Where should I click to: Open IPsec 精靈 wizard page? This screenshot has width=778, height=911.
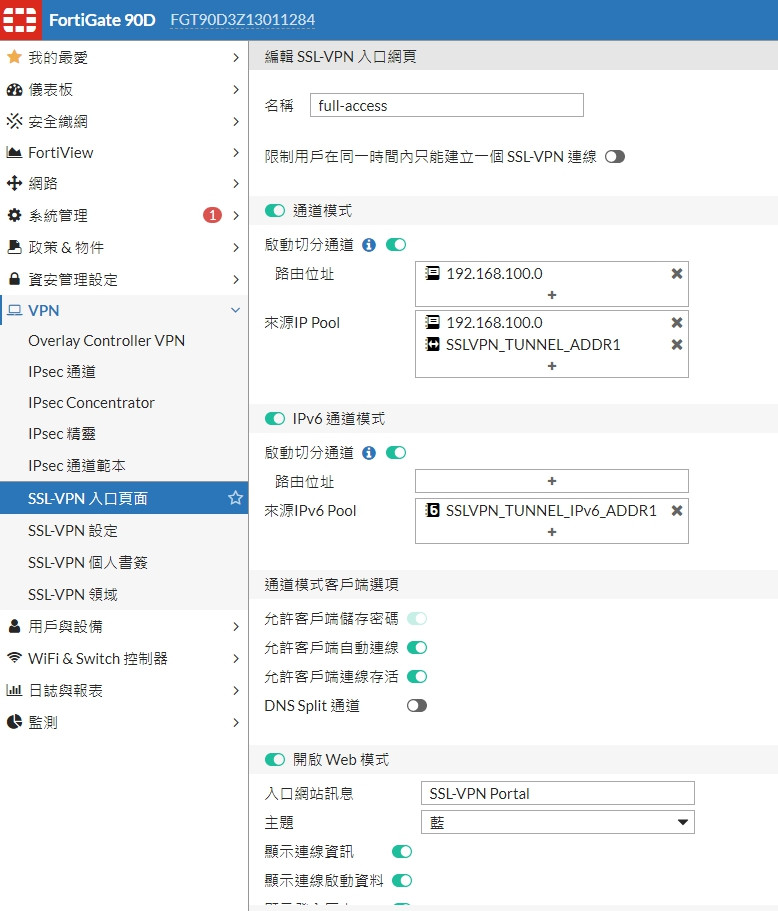pos(62,434)
